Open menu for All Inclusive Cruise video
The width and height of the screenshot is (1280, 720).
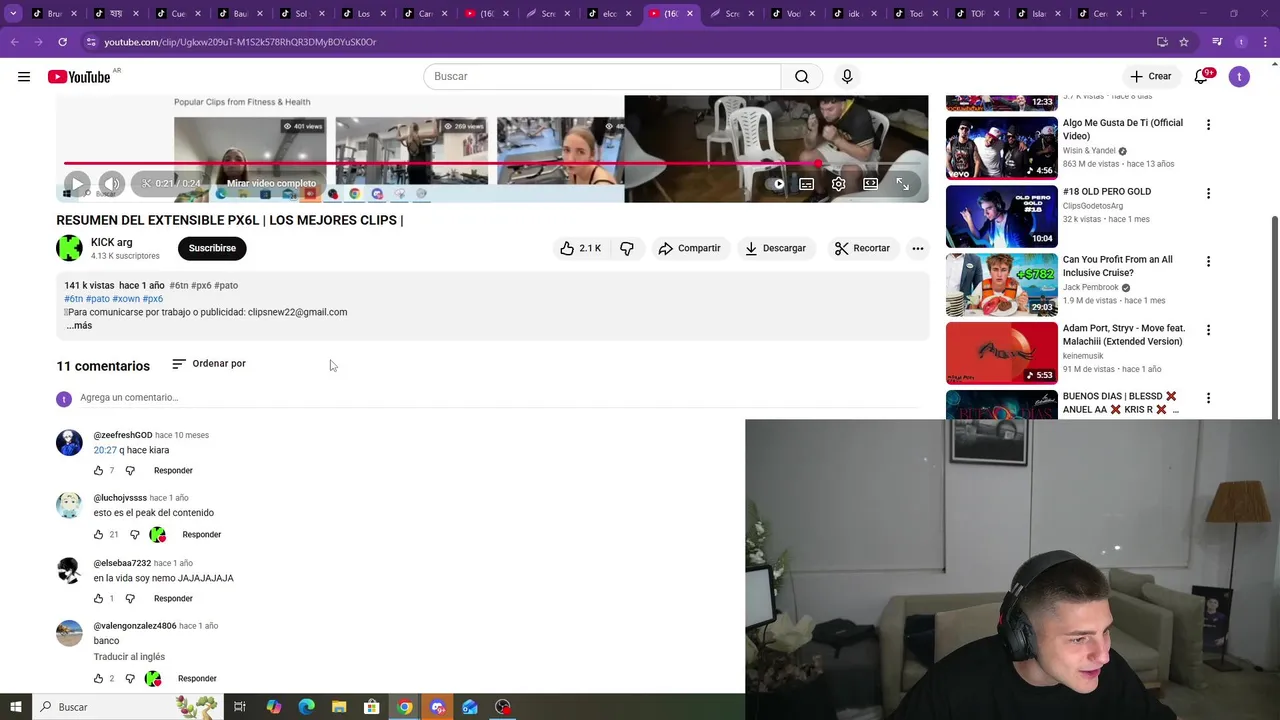point(1208,261)
